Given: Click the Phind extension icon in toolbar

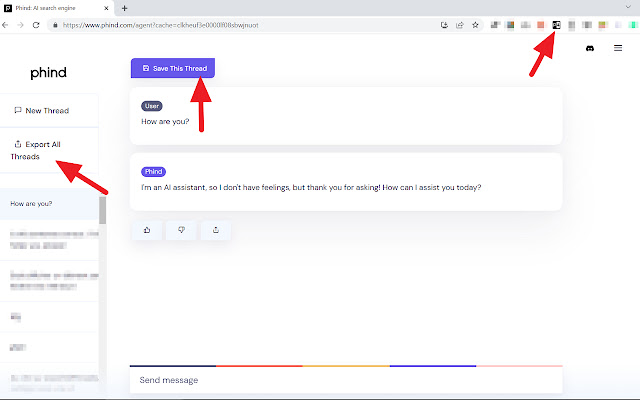Looking at the screenshot, I should tap(557, 24).
